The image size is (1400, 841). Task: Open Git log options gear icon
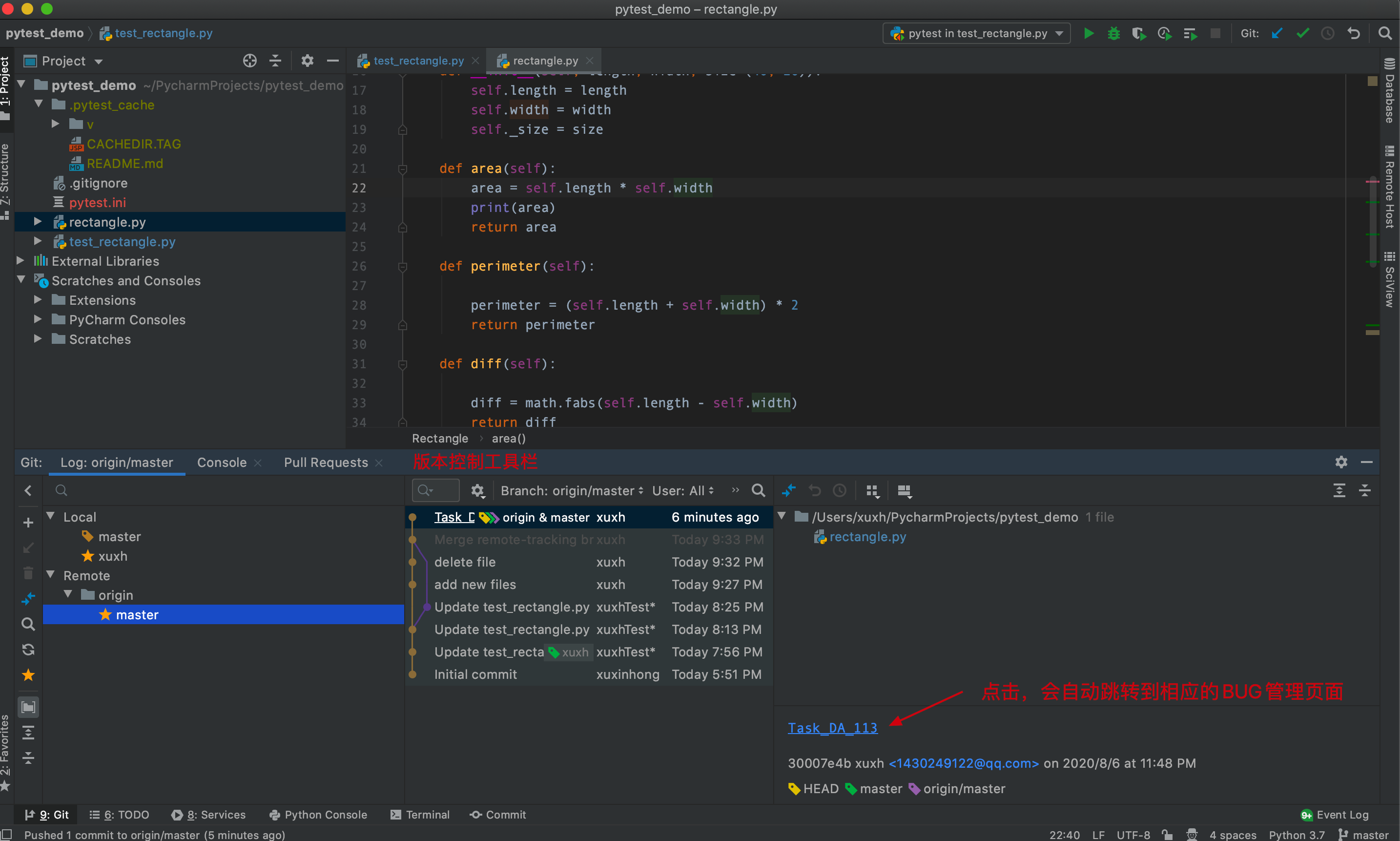pyautogui.click(x=477, y=491)
